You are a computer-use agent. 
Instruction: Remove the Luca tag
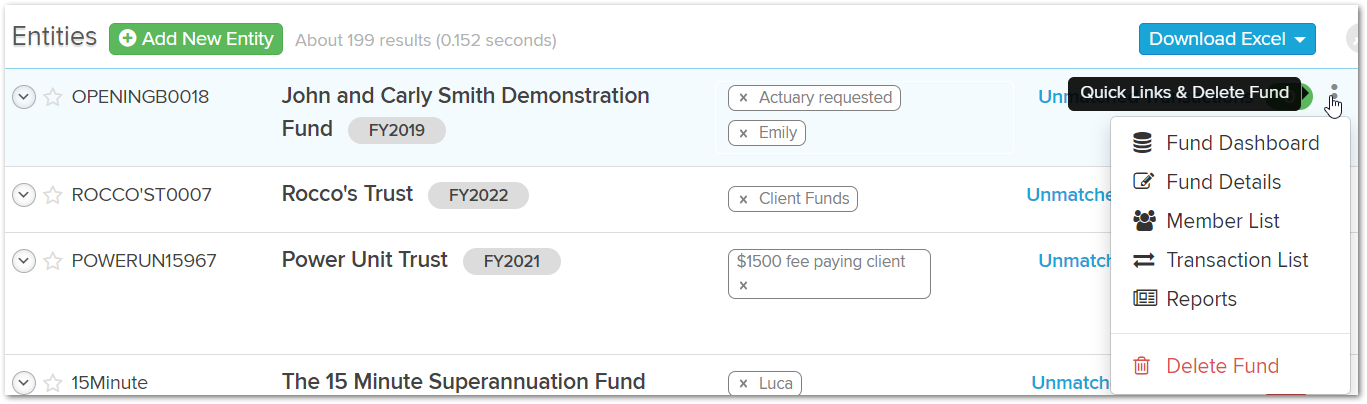coord(743,383)
